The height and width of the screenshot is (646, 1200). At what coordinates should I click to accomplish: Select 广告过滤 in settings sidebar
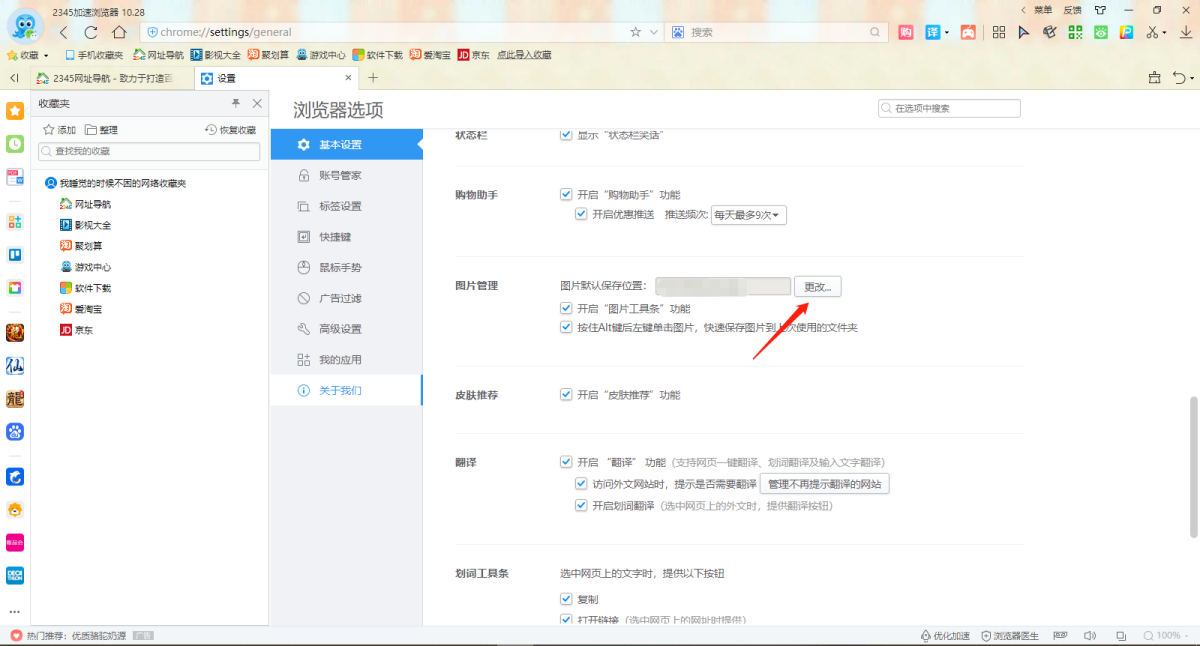pyautogui.click(x=340, y=298)
